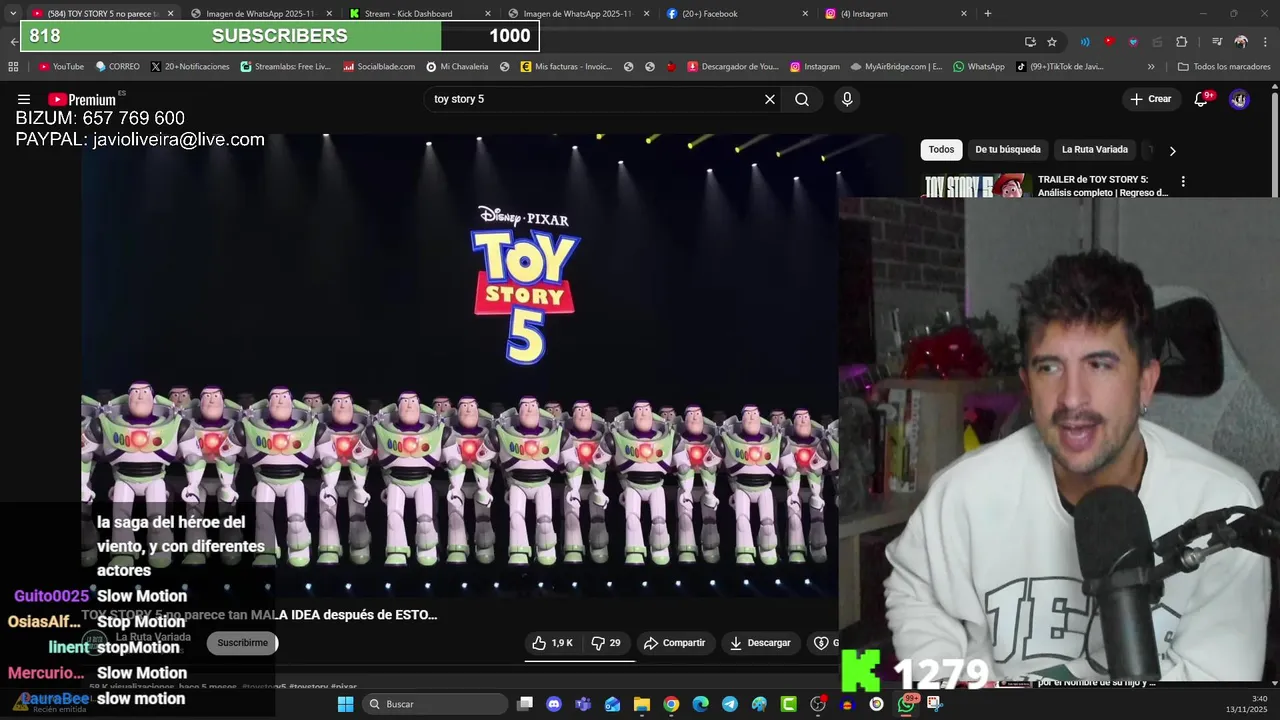Open the 20+Notificaciones X bookmark

pyautogui.click(x=191, y=67)
